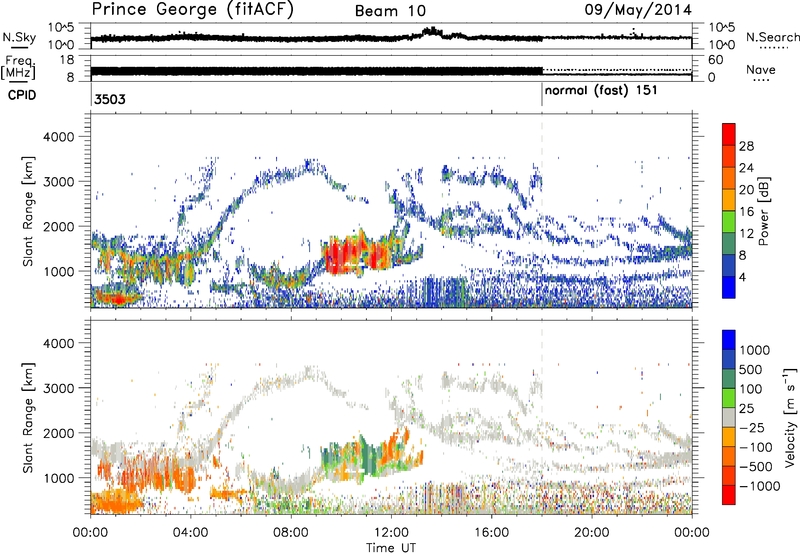Click the "28" label on the power colorbar
Screen dimensions: 800x554
coord(746,146)
